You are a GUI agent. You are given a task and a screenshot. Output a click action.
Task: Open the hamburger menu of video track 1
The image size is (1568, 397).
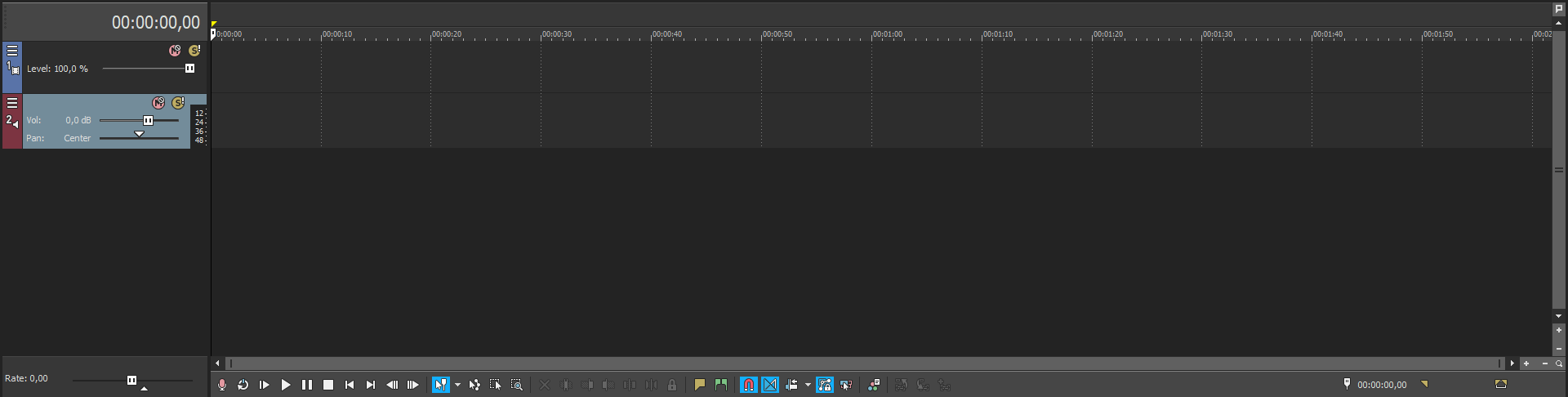tap(12, 51)
